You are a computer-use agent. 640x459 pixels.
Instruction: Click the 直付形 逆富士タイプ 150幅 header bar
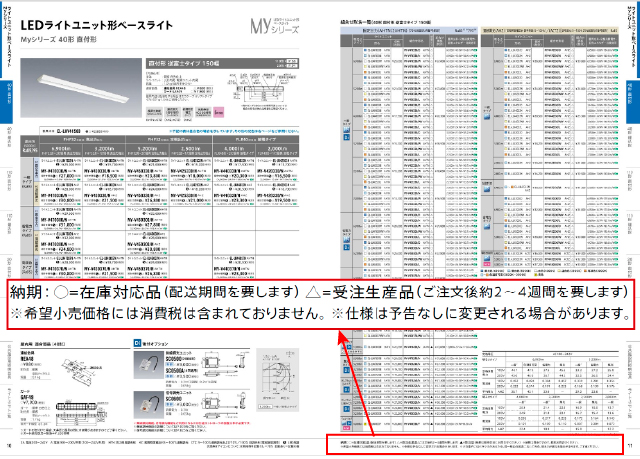[186, 61]
